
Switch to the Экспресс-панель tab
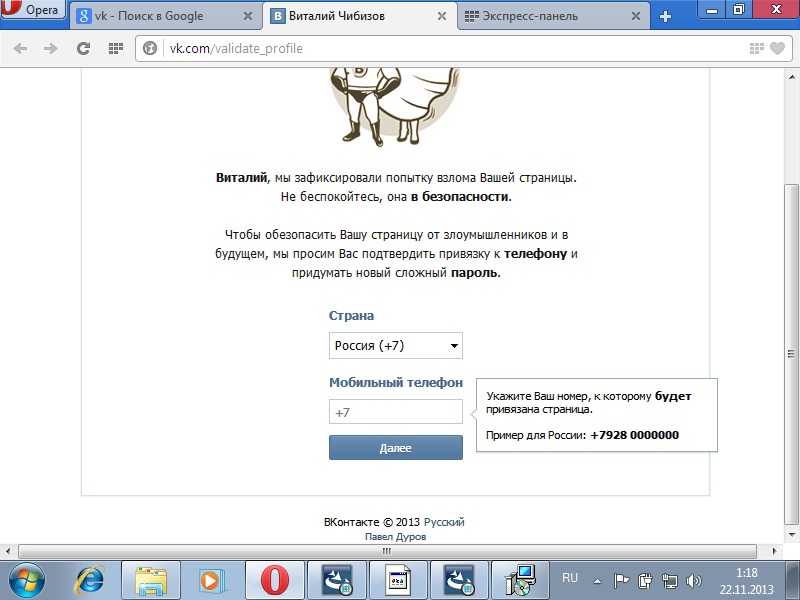553,16
